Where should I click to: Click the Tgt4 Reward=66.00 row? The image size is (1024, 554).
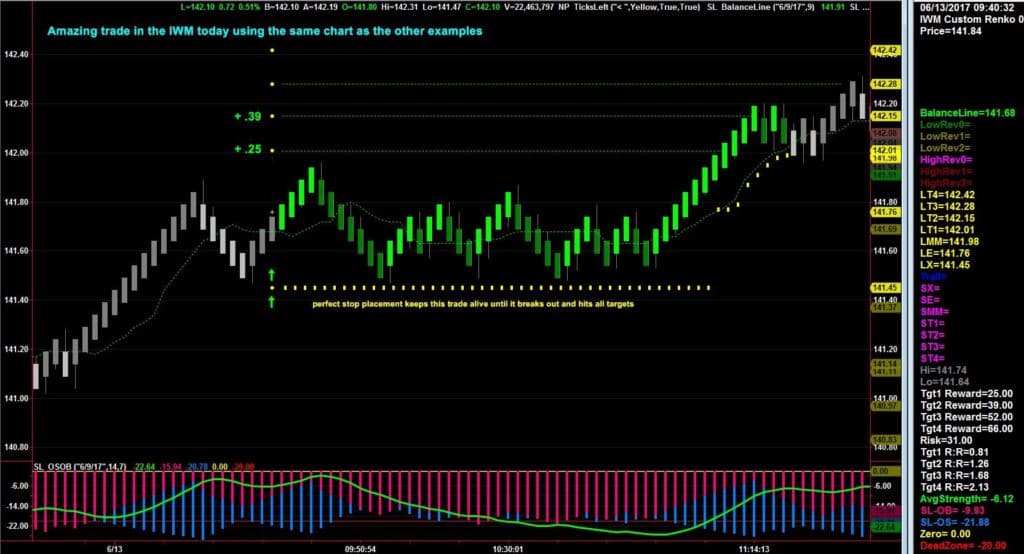pos(966,429)
